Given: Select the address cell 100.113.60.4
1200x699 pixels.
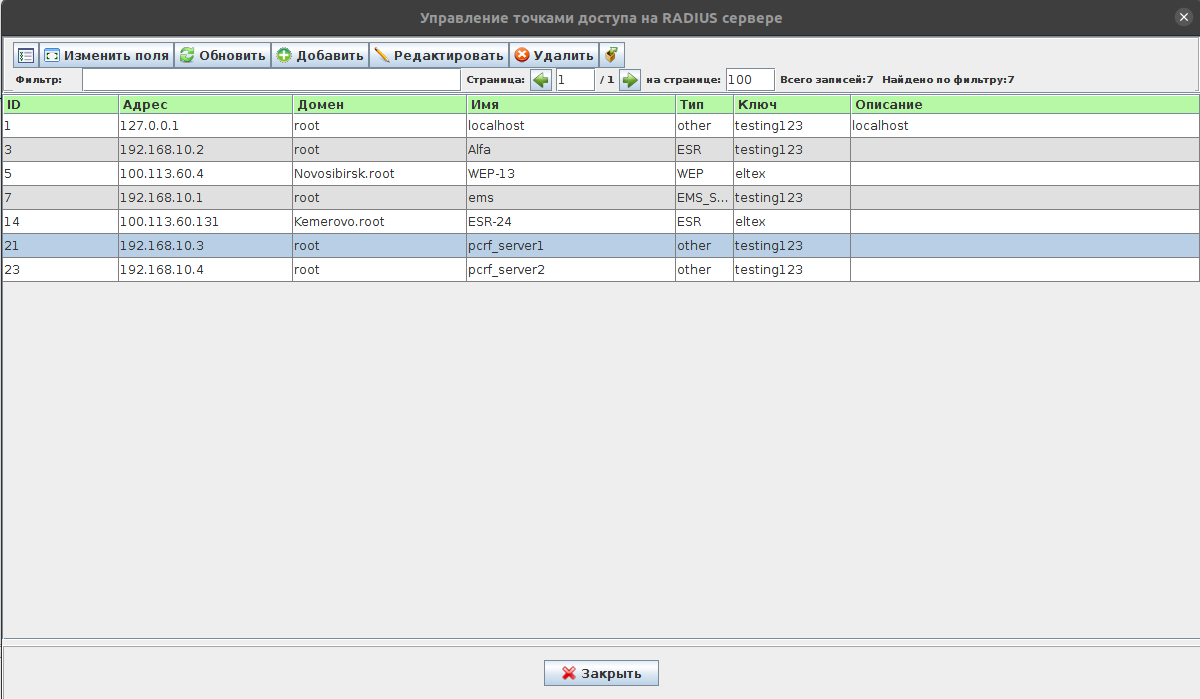Looking at the screenshot, I should (x=205, y=174).
